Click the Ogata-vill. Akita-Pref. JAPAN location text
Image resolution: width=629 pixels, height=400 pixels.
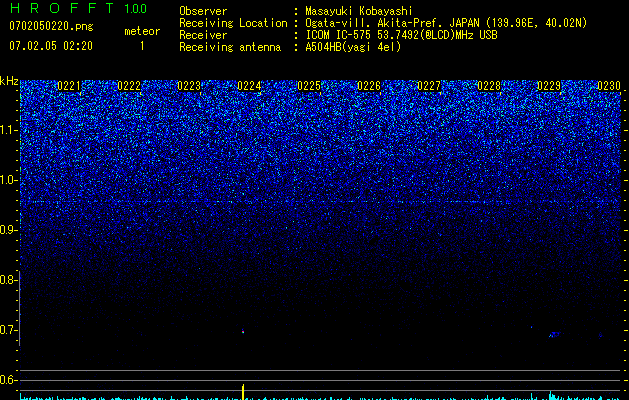coord(446,23)
